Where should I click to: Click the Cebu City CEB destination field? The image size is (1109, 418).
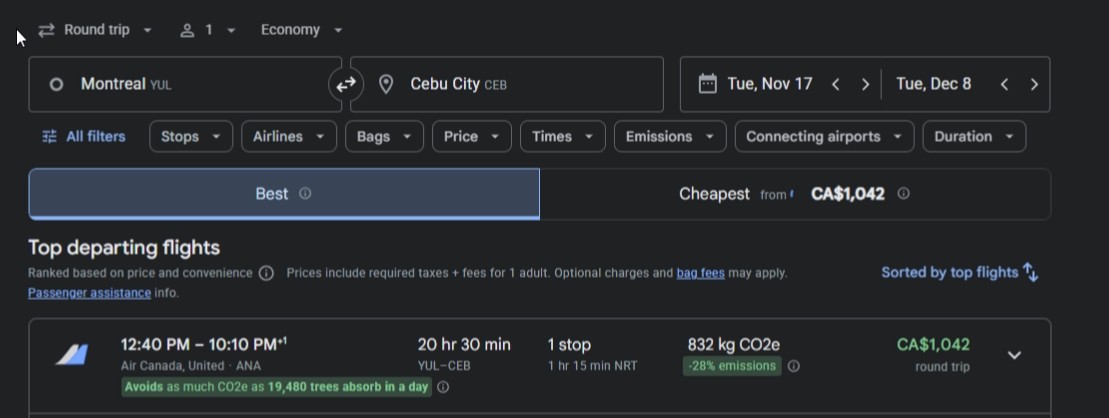pyautogui.click(x=506, y=84)
